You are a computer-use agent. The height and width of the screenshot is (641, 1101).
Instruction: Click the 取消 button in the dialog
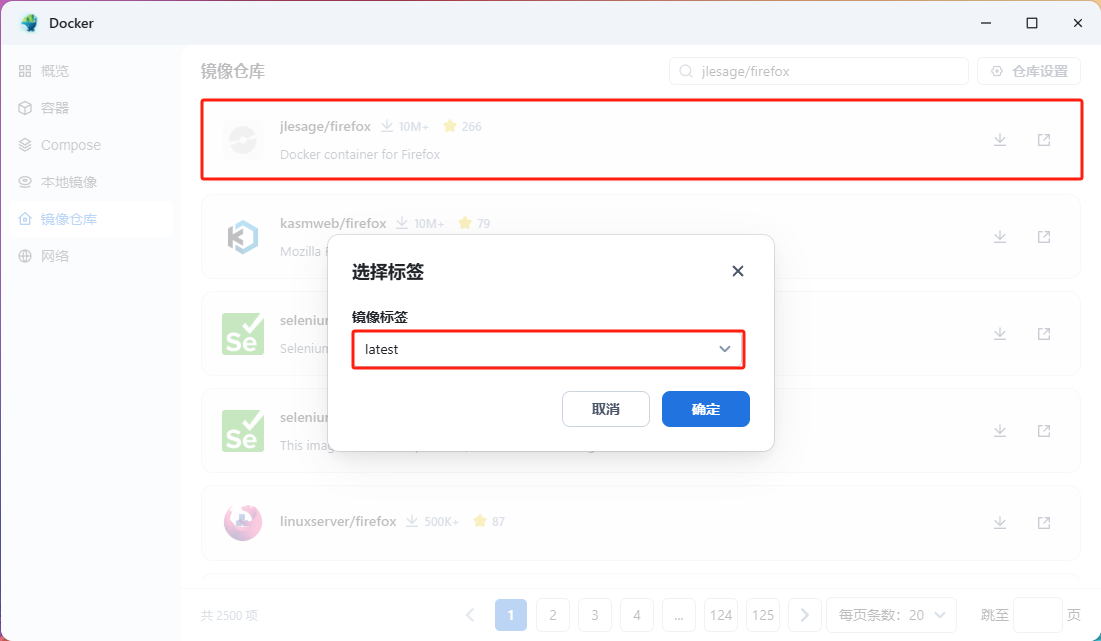pyautogui.click(x=605, y=409)
